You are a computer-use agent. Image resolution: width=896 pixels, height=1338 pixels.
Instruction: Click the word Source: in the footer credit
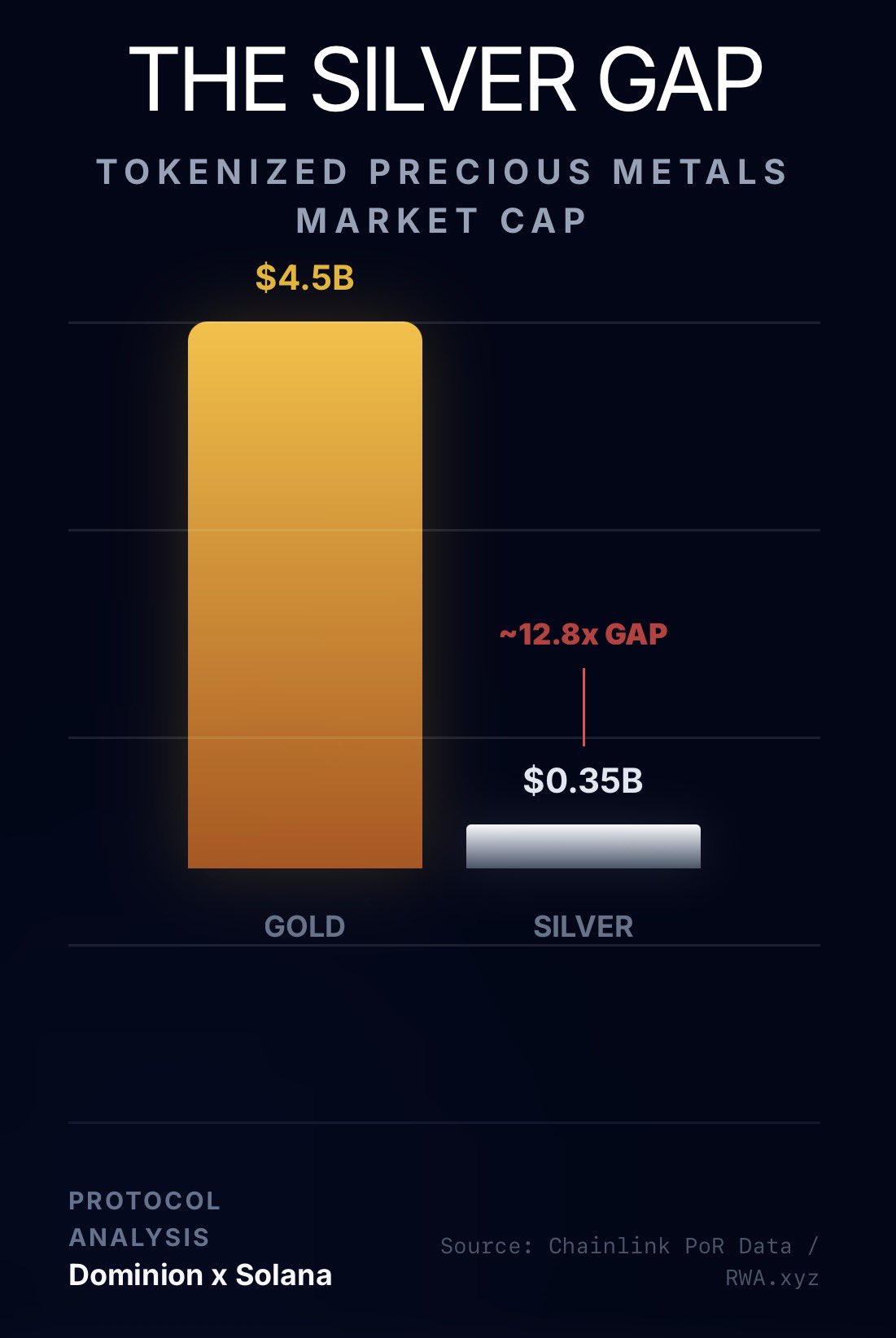(x=487, y=1246)
